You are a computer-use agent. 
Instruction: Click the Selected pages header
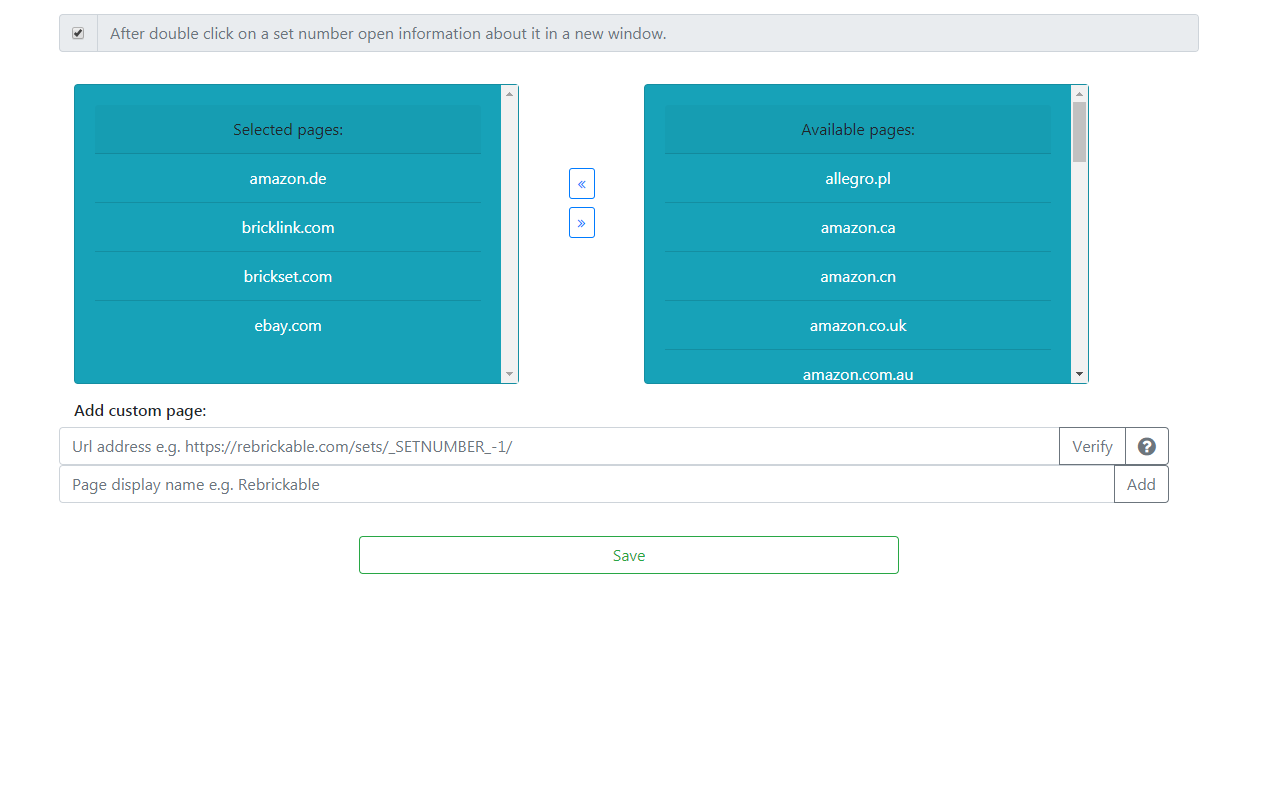pos(288,130)
